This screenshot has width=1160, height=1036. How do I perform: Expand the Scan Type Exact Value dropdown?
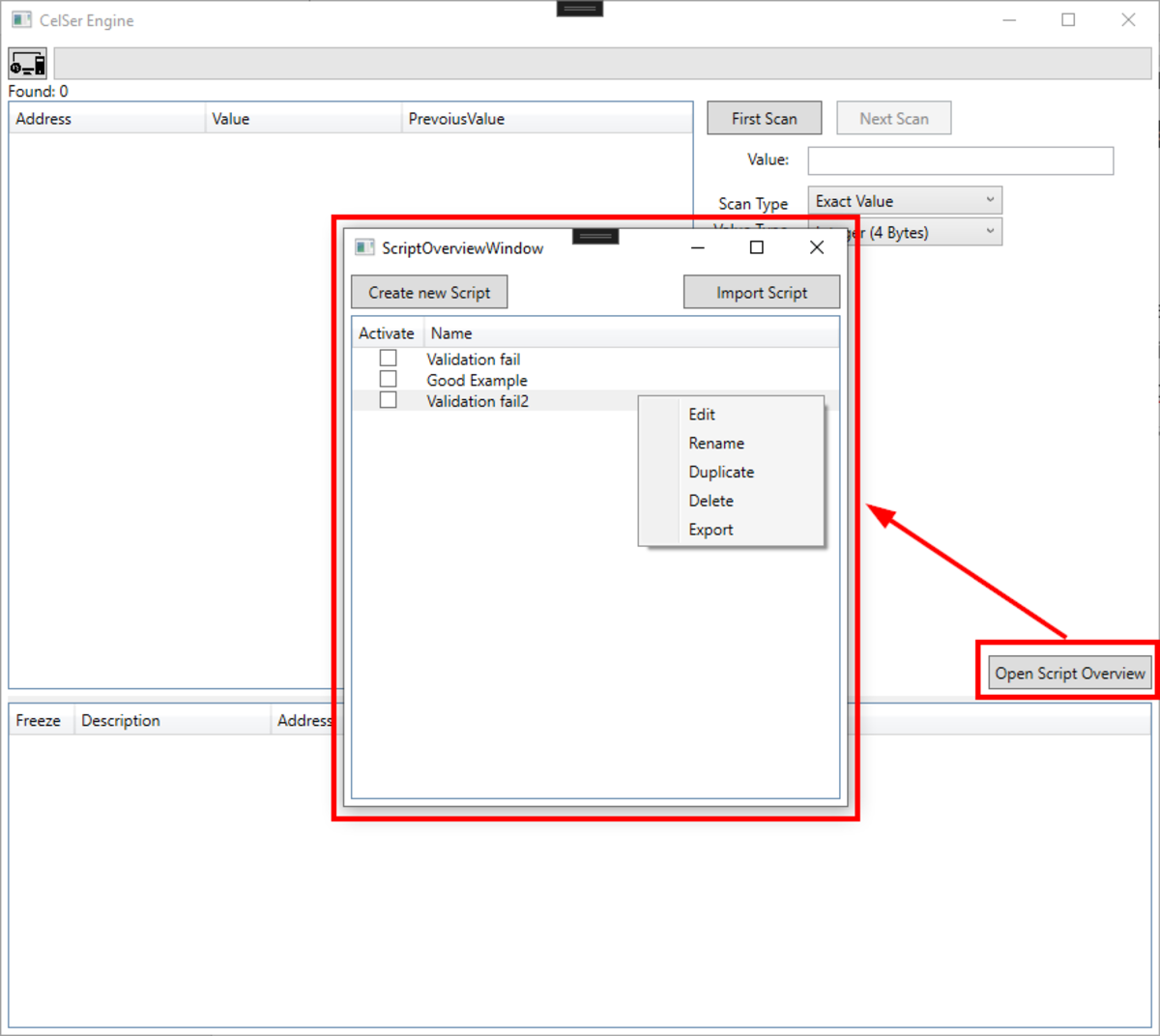pyautogui.click(x=904, y=201)
